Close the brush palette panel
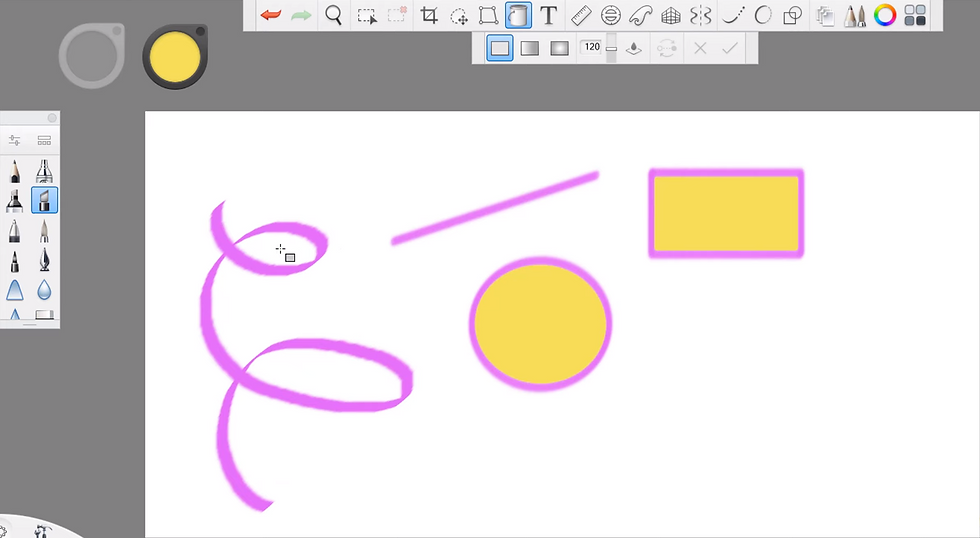The height and width of the screenshot is (538, 980). point(52,118)
